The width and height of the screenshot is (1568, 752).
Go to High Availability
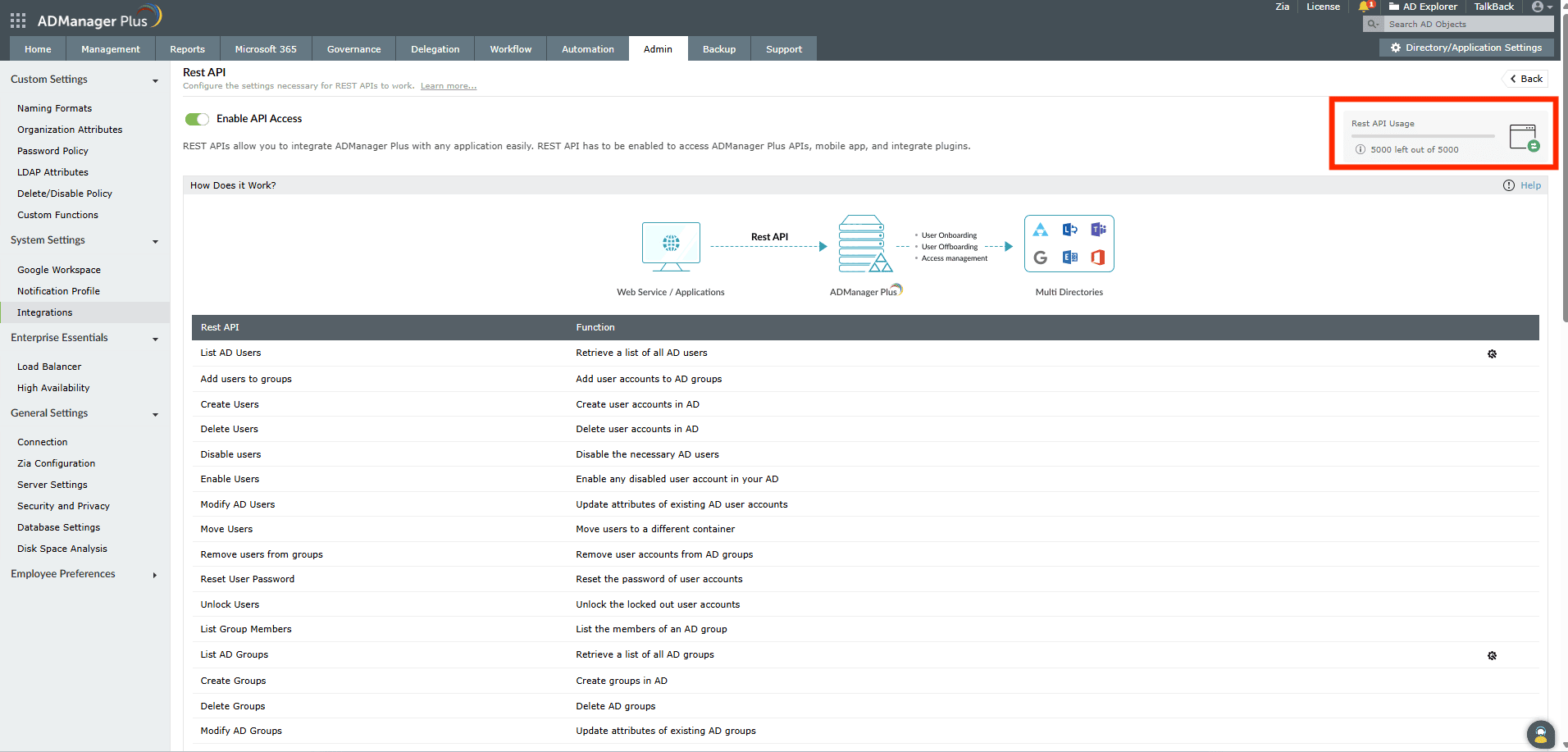point(53,388)
